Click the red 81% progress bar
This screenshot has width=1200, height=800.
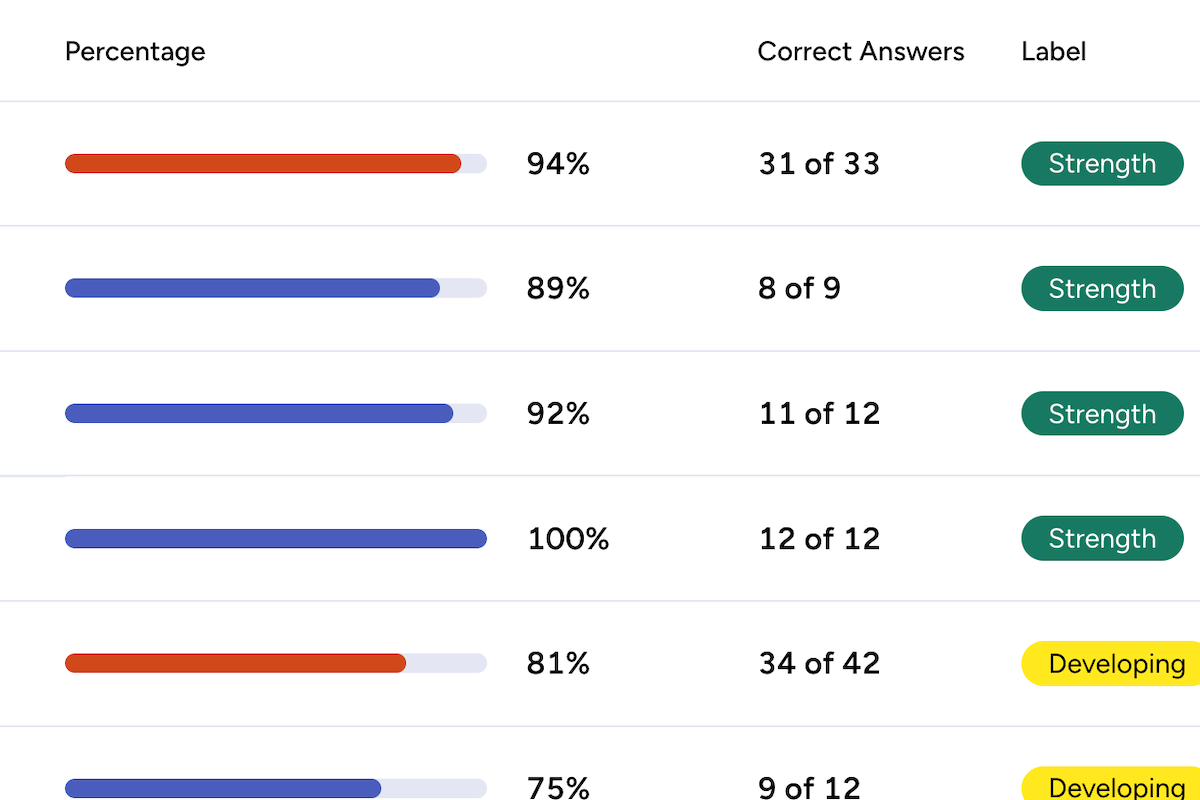[235, 663]
